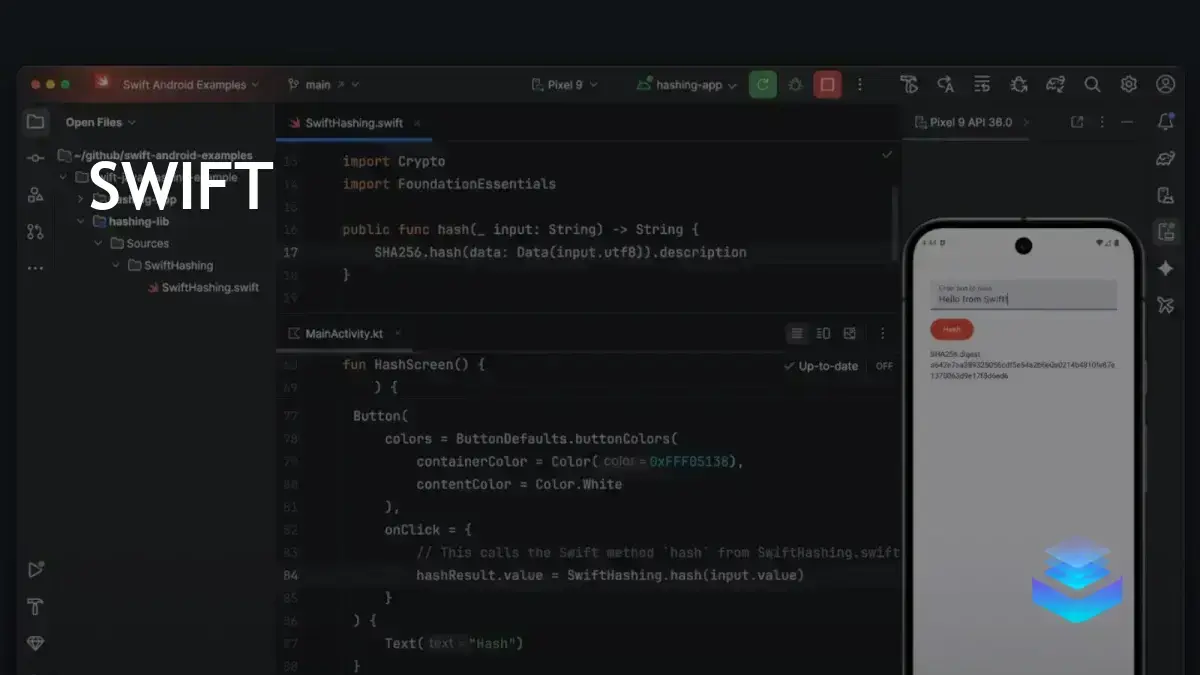
Task: Open the Pixel 9 device selector
Action: [x=563, y=85]
